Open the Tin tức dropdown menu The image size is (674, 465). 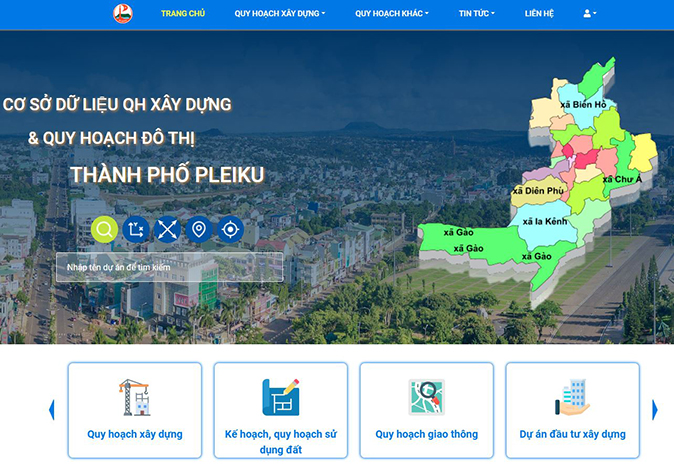pos(477,13)
